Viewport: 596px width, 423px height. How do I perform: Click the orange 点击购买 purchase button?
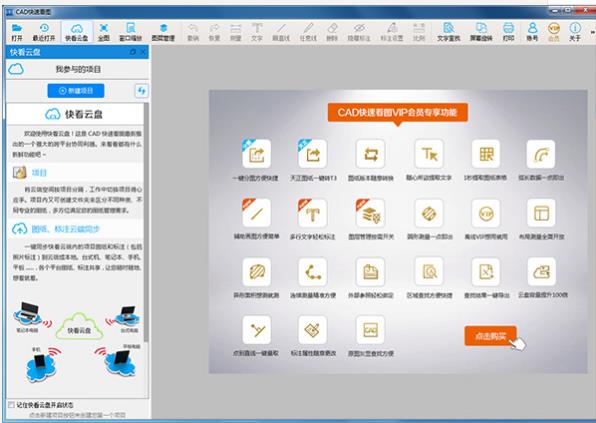(x=490, y=336)
